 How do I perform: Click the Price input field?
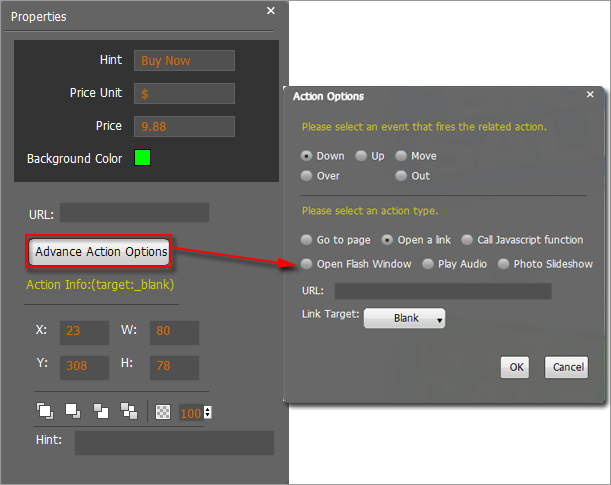coord(184,126)
